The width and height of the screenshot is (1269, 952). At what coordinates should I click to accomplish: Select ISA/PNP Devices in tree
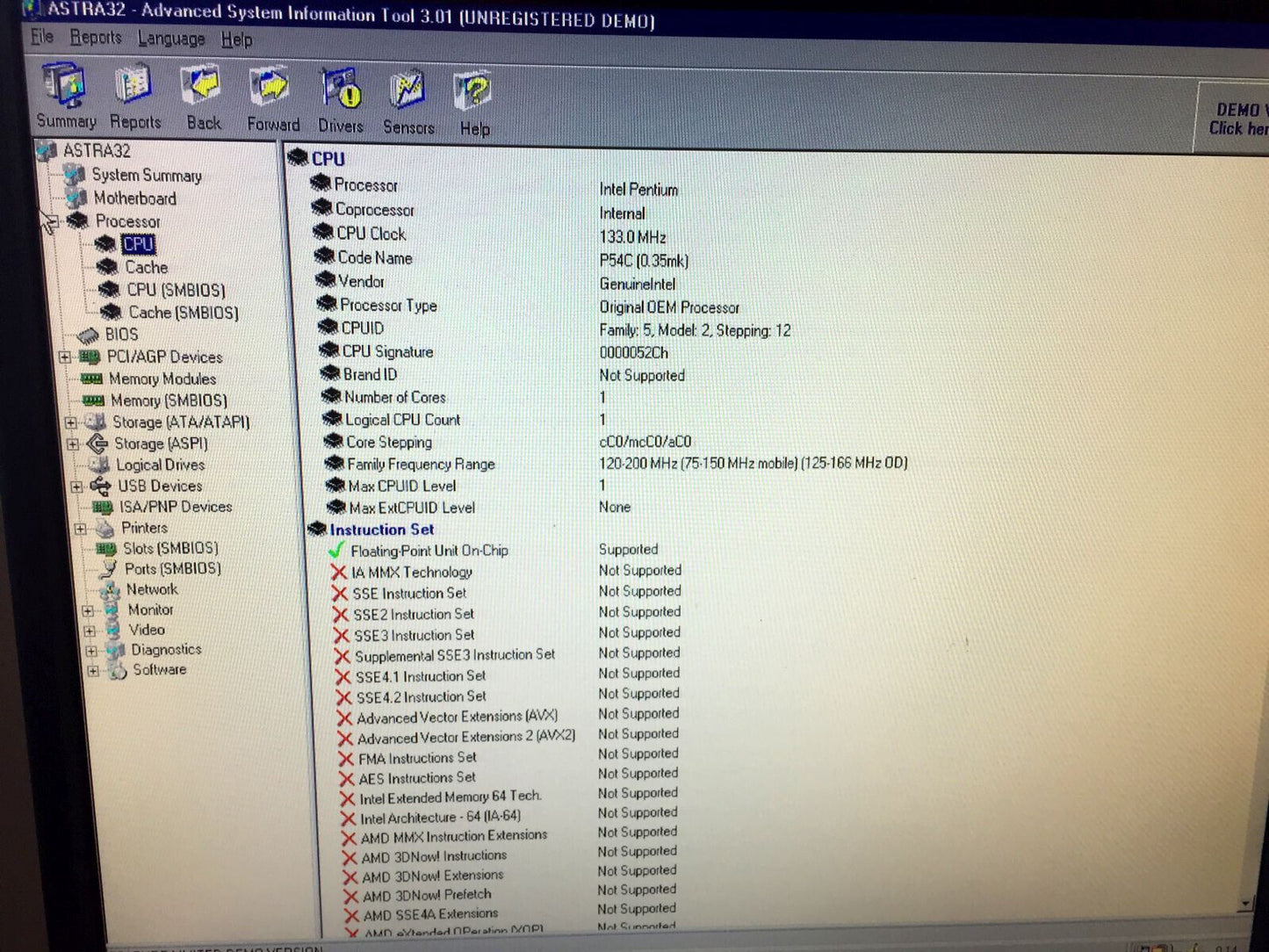point(176,507)
